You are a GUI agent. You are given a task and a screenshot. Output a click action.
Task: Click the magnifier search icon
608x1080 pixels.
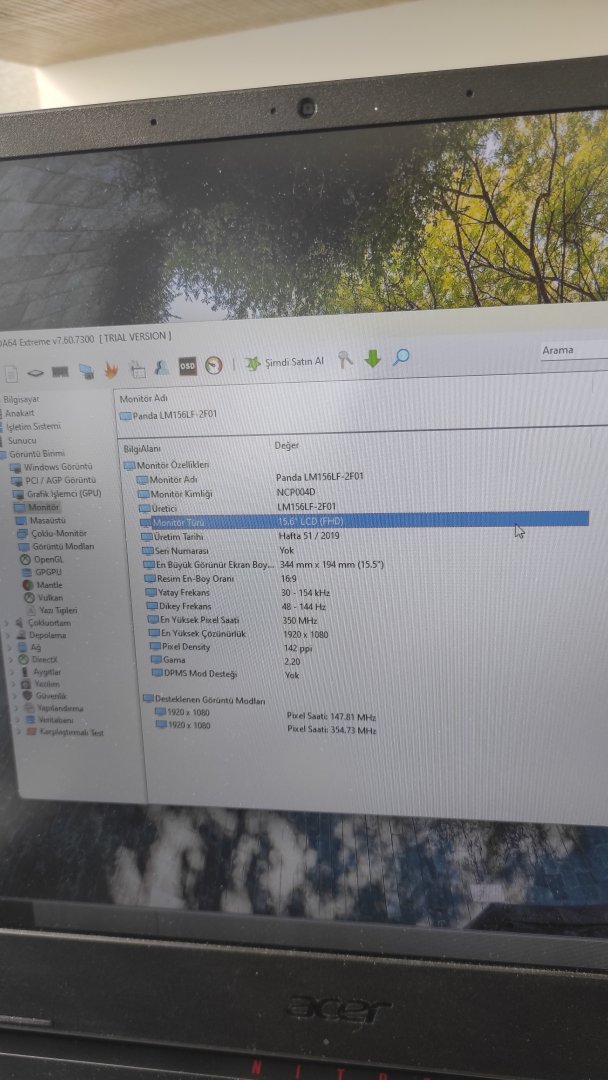tap(401, 357)
